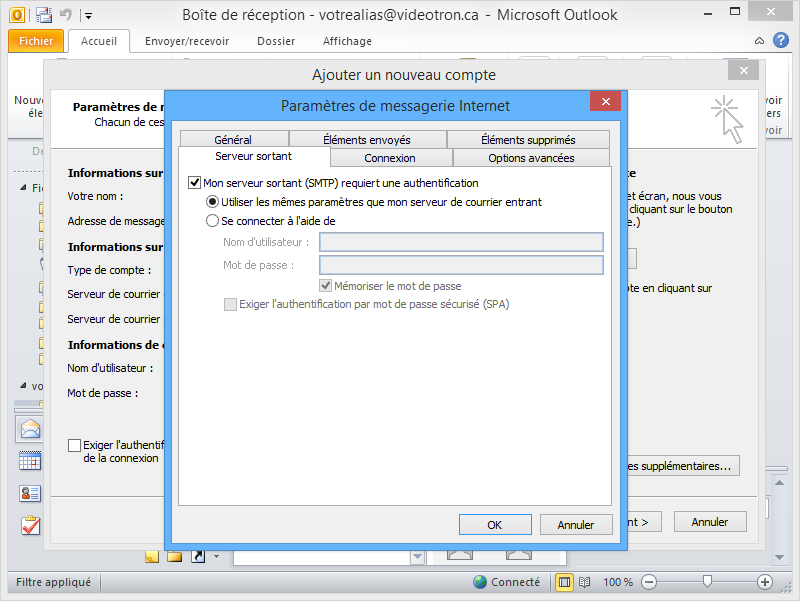Open the Fichier tab

[36, 41]
